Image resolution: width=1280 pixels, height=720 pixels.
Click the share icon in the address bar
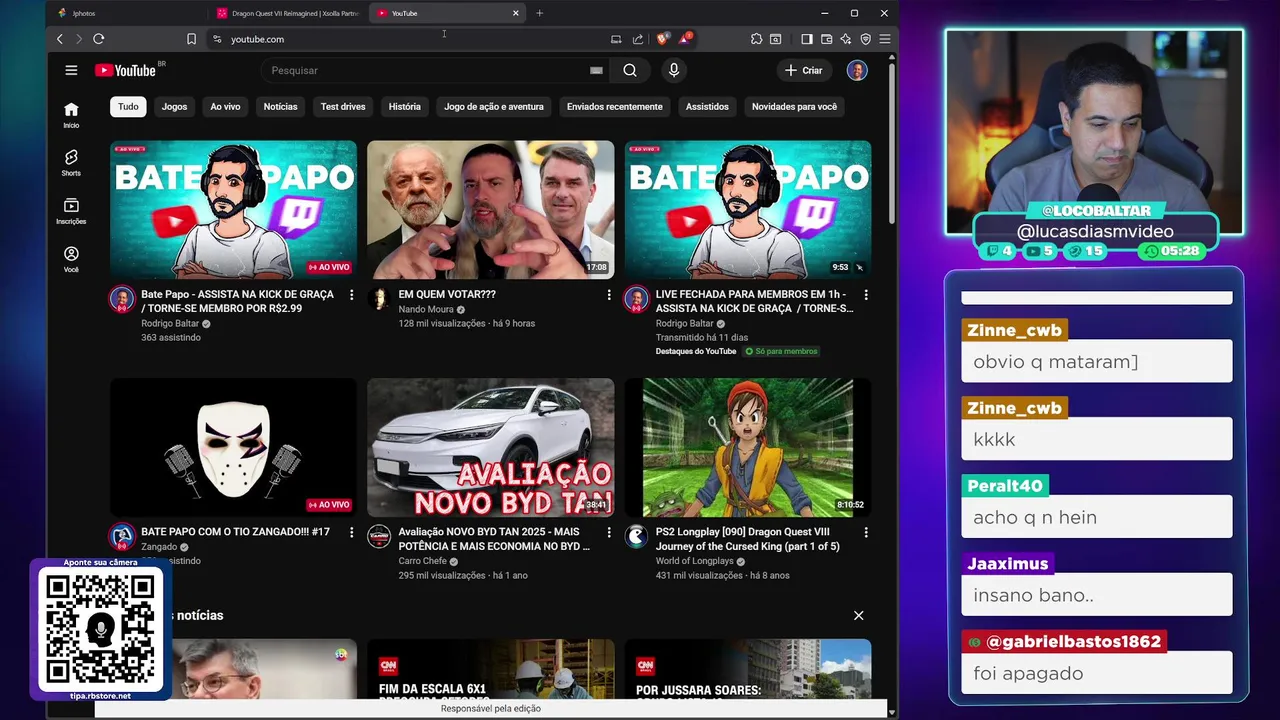pyautogui.click(x=638, y=39)
